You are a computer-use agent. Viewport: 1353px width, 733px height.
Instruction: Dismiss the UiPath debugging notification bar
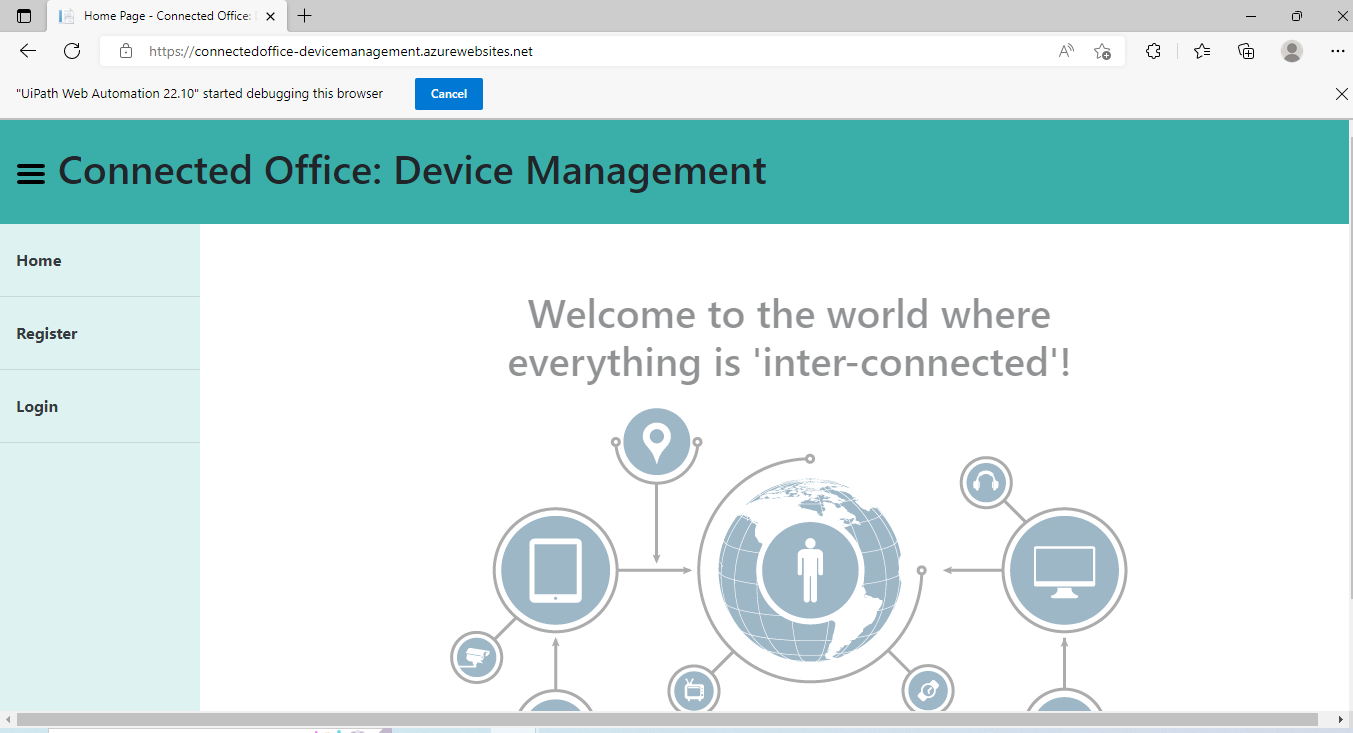pyautogui.click(x=1342, y=94)
